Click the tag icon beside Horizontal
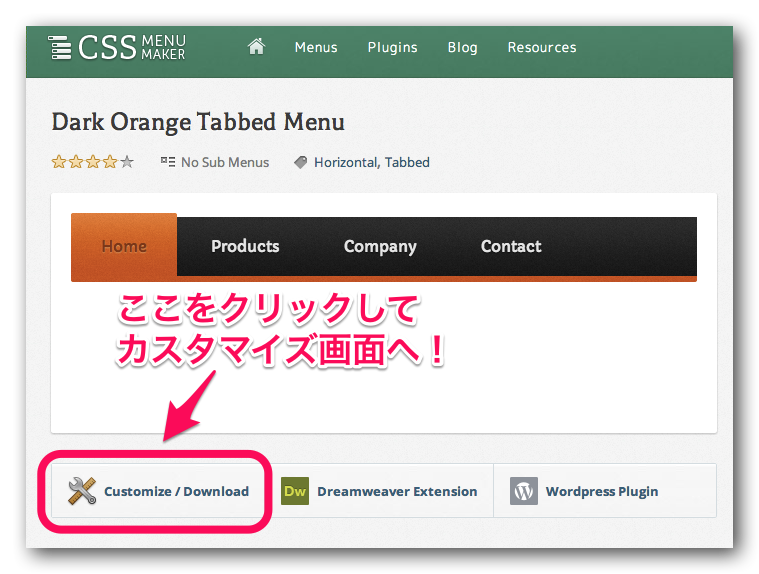The image size is (759, 574). click(x=301, y=162)
